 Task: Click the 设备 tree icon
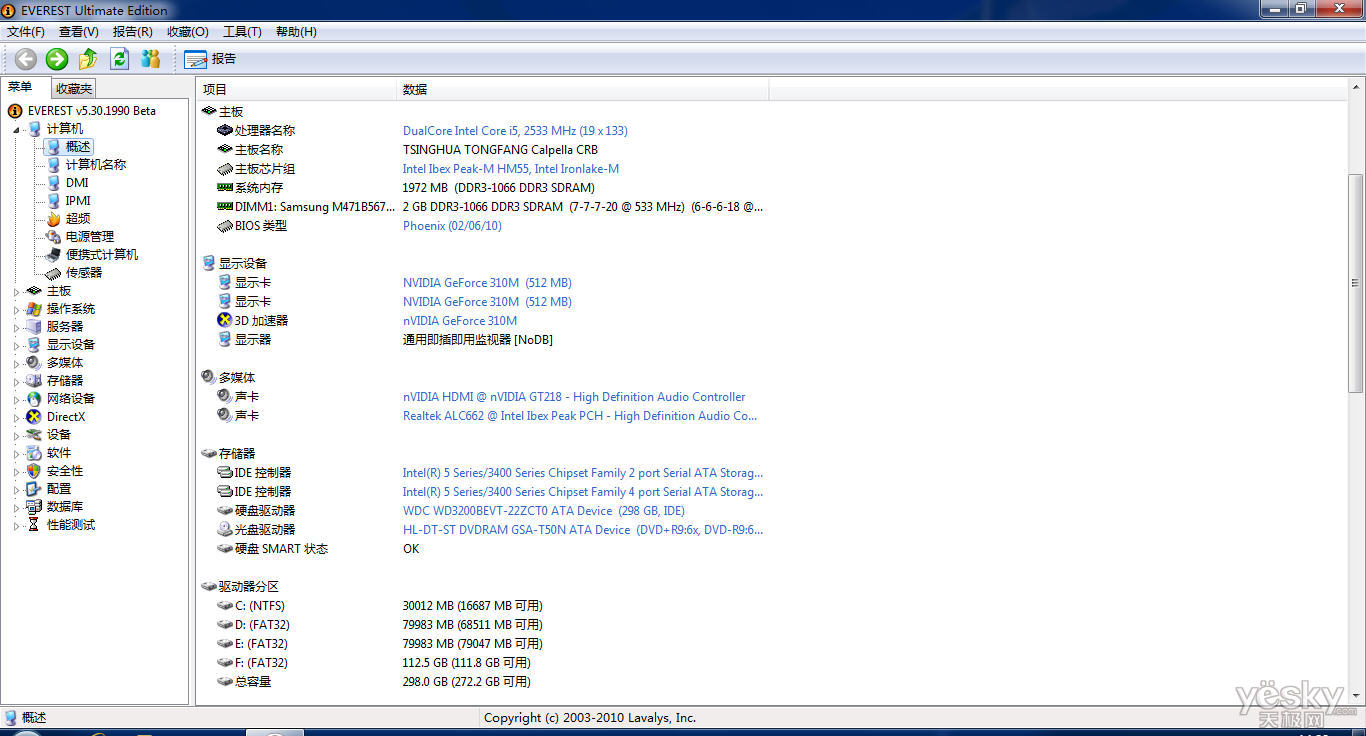(x=34, y=435)
